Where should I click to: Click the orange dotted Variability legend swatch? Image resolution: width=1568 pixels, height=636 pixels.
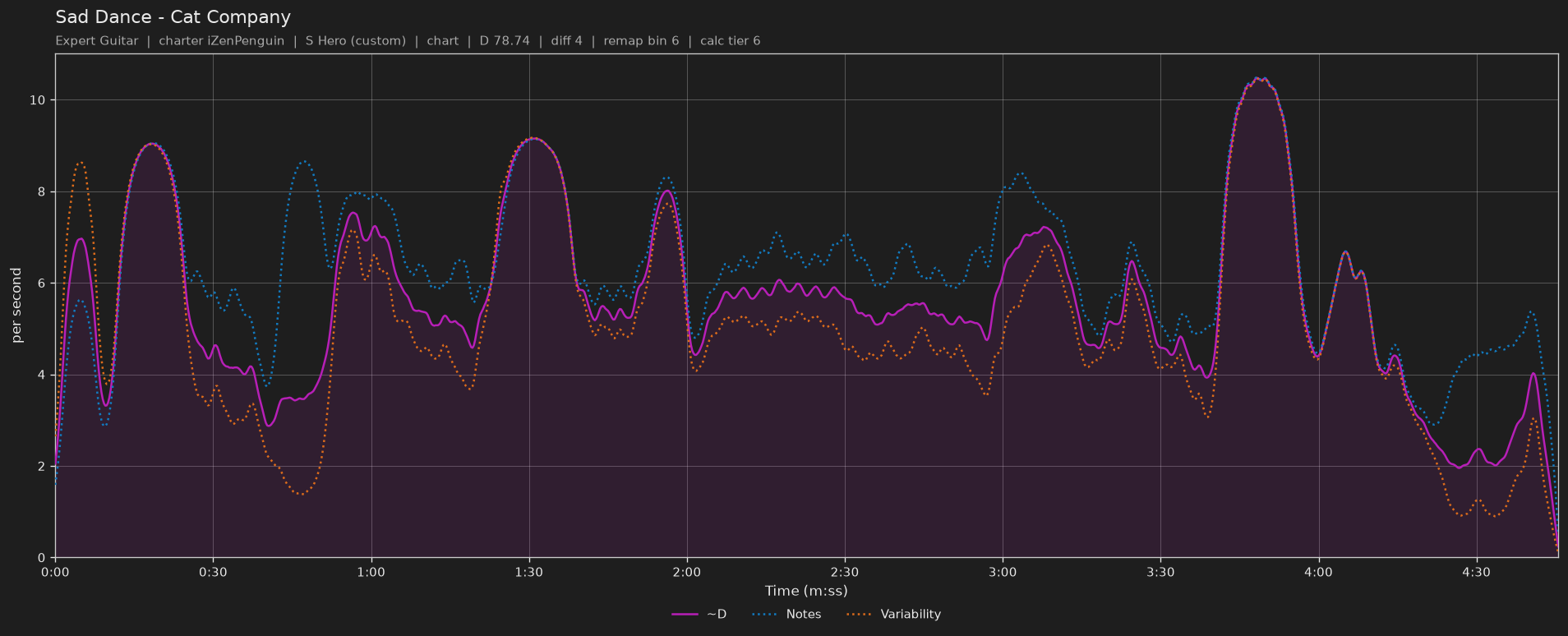859,615
